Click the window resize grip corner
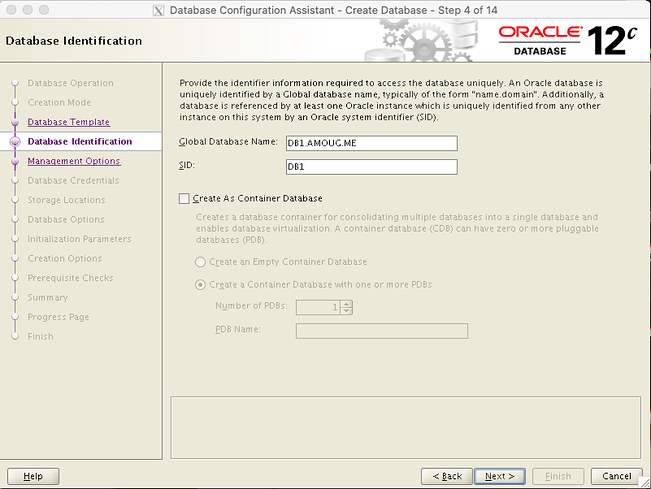The height and width of the screenshot is (489, 651). point(645,483)
